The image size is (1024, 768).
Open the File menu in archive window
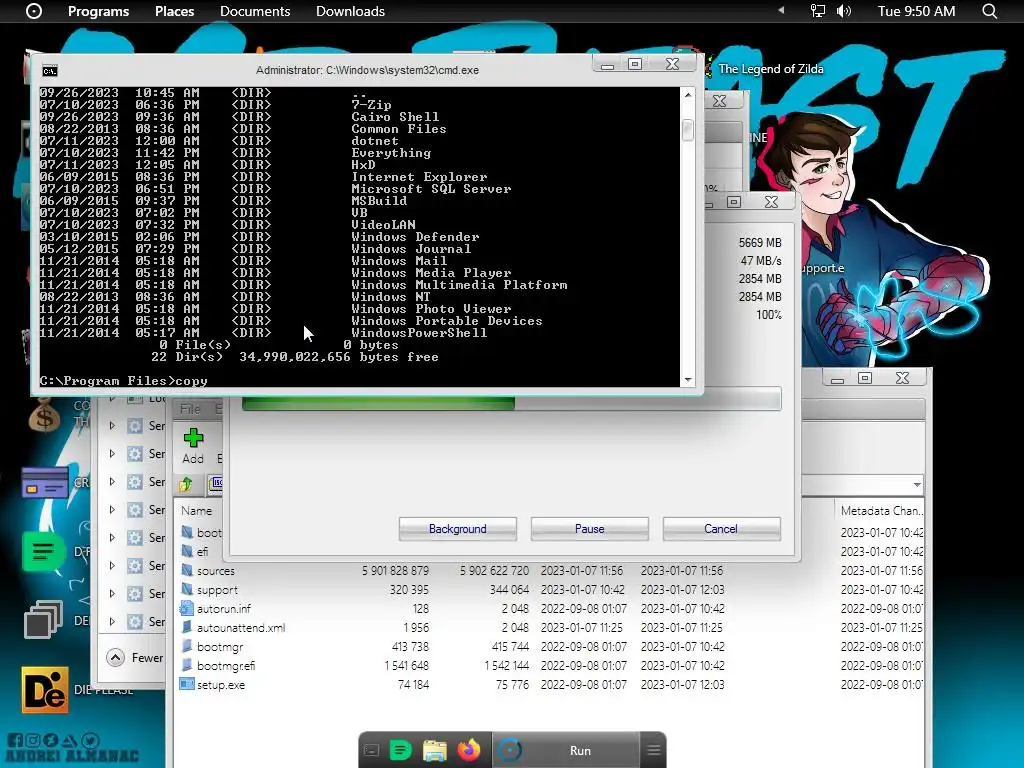190,409
